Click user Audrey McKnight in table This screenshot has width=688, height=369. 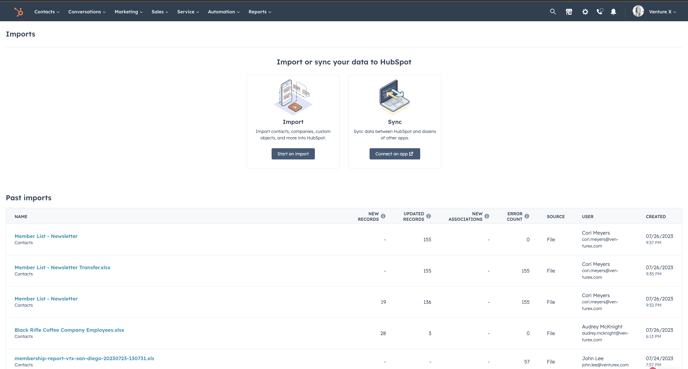(x=602, y=327)
